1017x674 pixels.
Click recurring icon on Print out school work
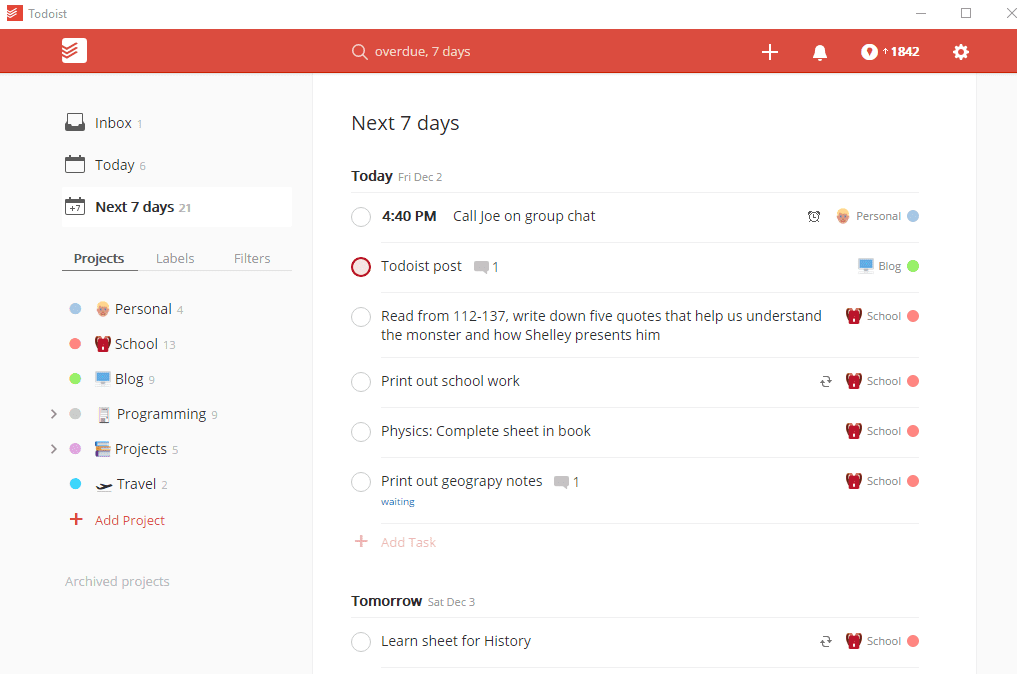[x=826, y=381]
